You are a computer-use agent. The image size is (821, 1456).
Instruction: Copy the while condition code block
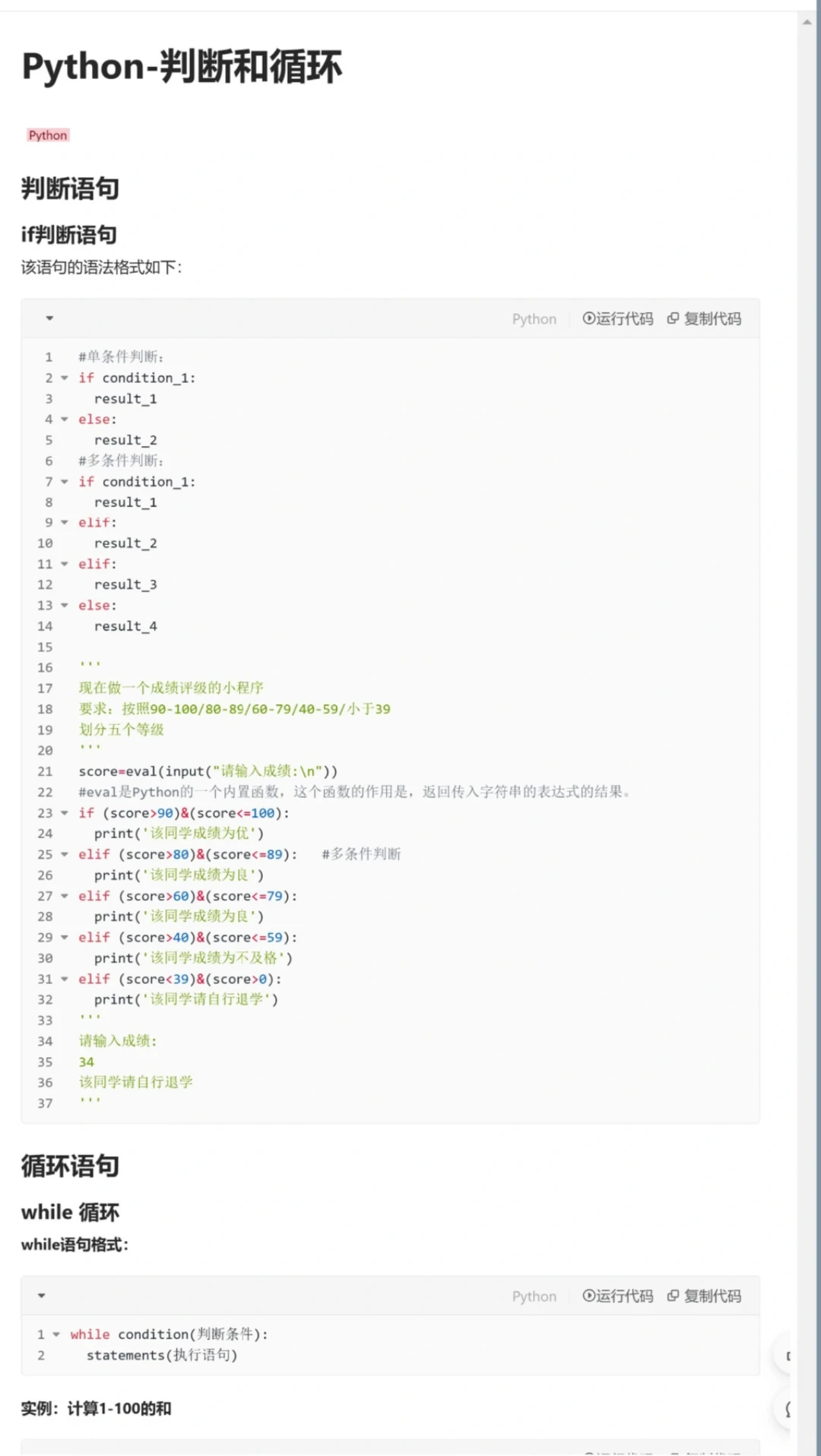click(704, 1296)
